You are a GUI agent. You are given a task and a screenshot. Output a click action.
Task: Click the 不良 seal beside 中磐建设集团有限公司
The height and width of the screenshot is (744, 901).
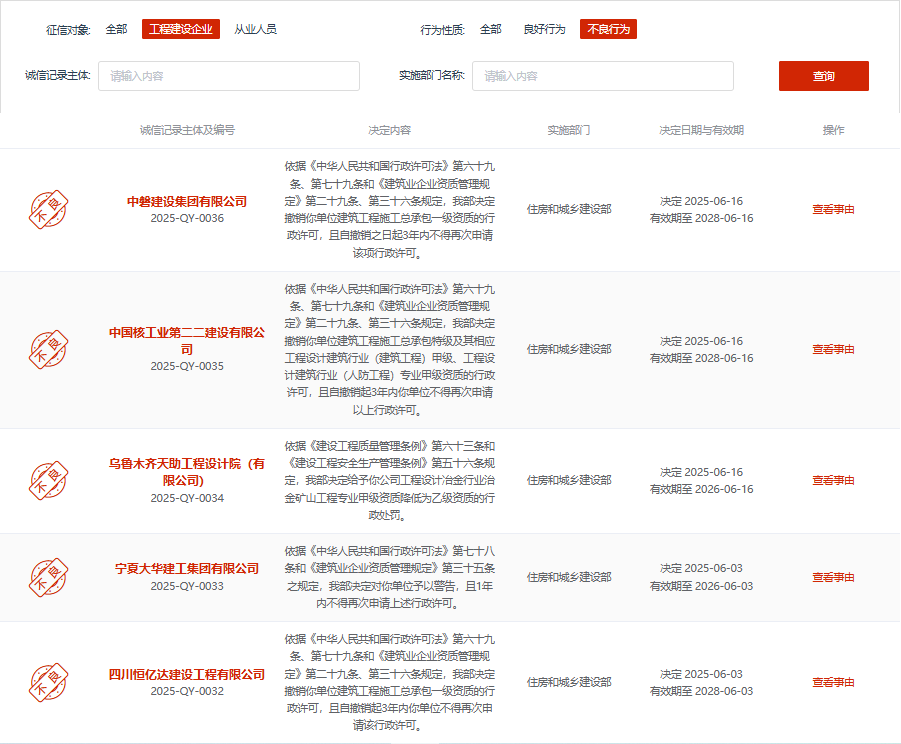[x=47, y=210]
